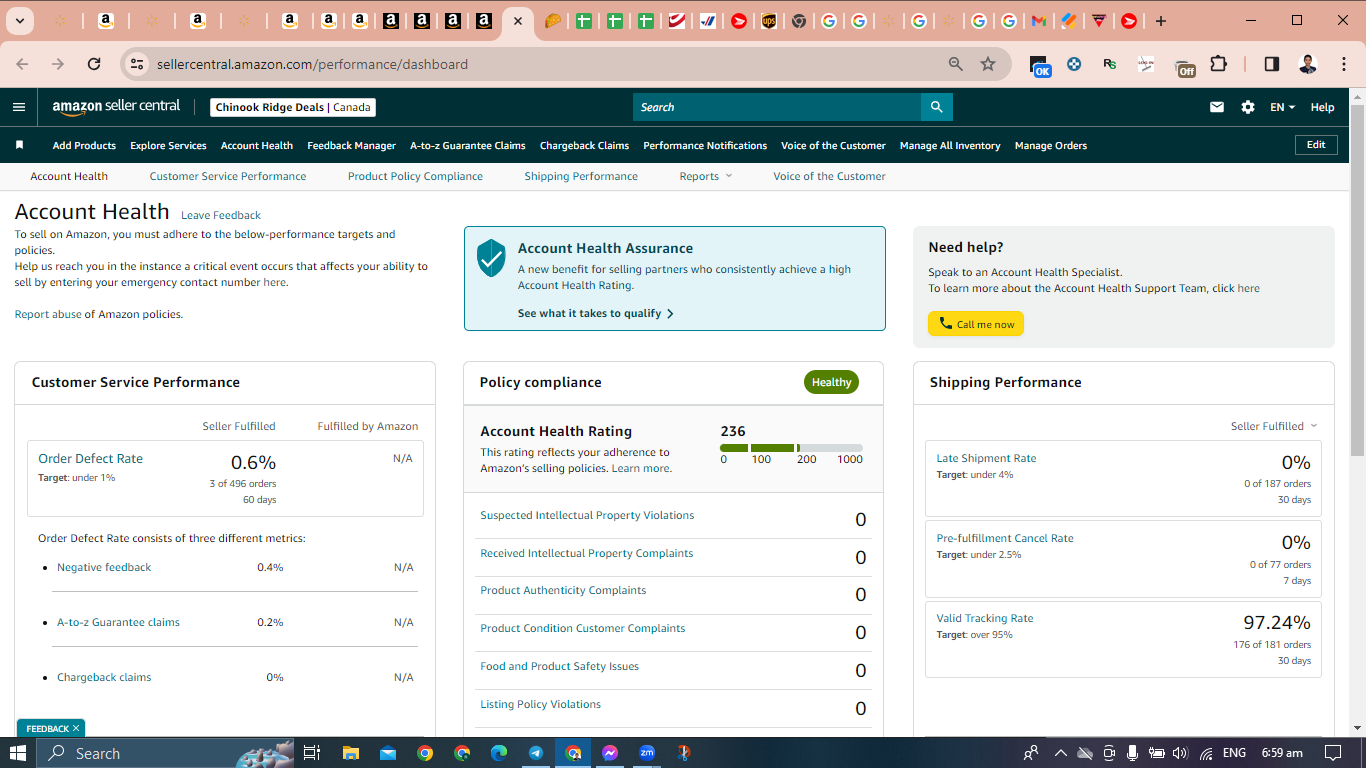
Task: Open Messenger from the taskbar
Action: coord(610,753)
